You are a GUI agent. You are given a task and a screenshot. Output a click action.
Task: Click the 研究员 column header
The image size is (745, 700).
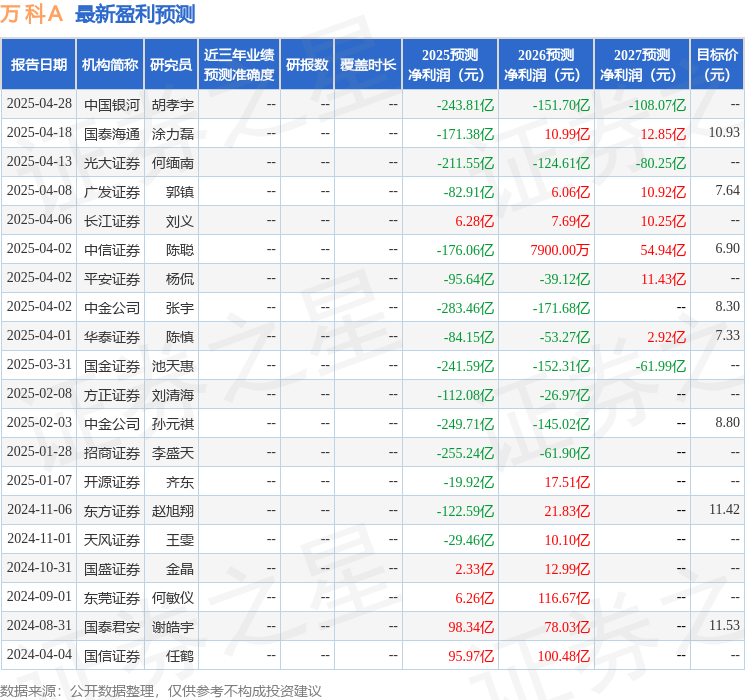171,65
